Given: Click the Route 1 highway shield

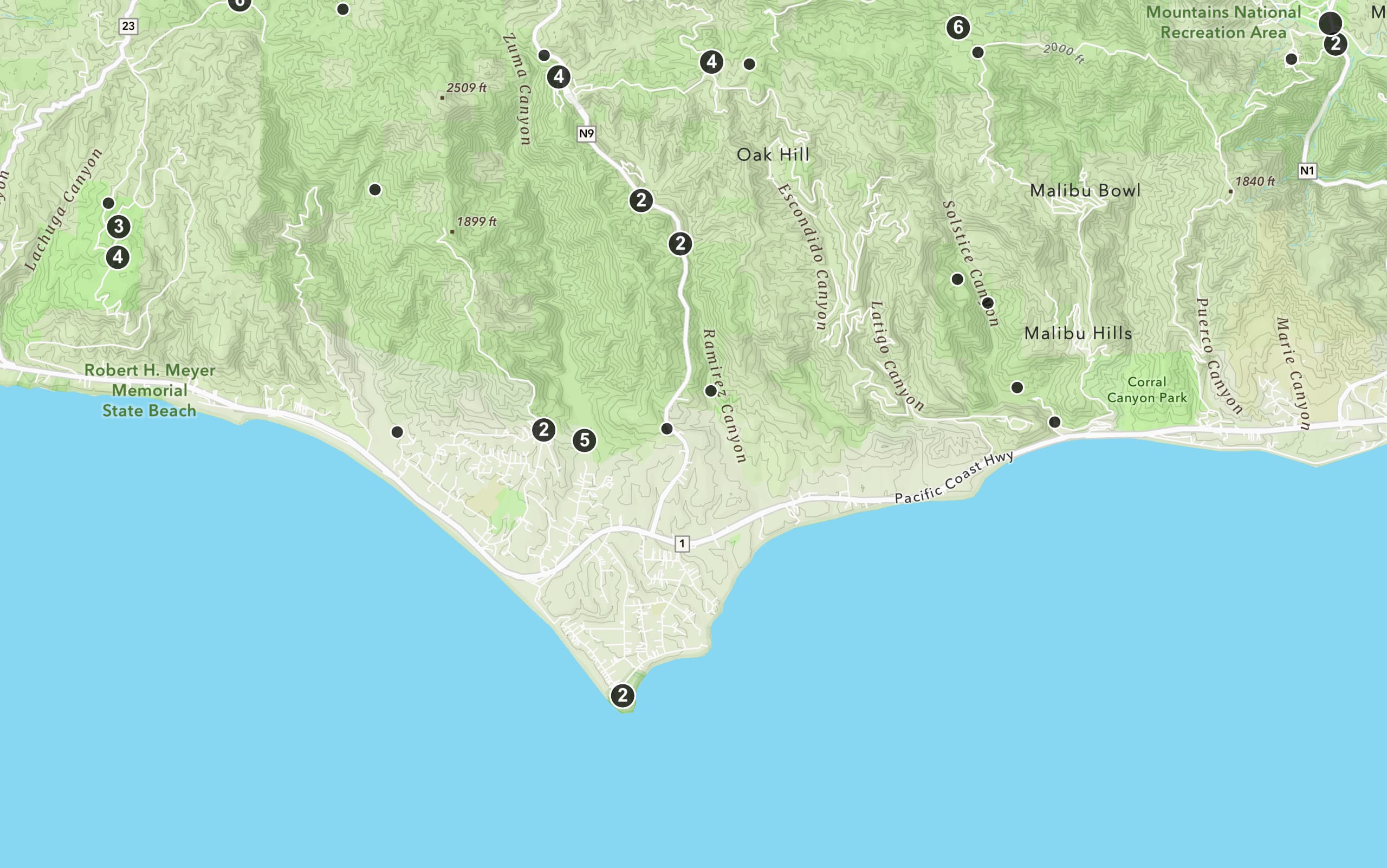Looking at the screenshot, I should [682, 543].
